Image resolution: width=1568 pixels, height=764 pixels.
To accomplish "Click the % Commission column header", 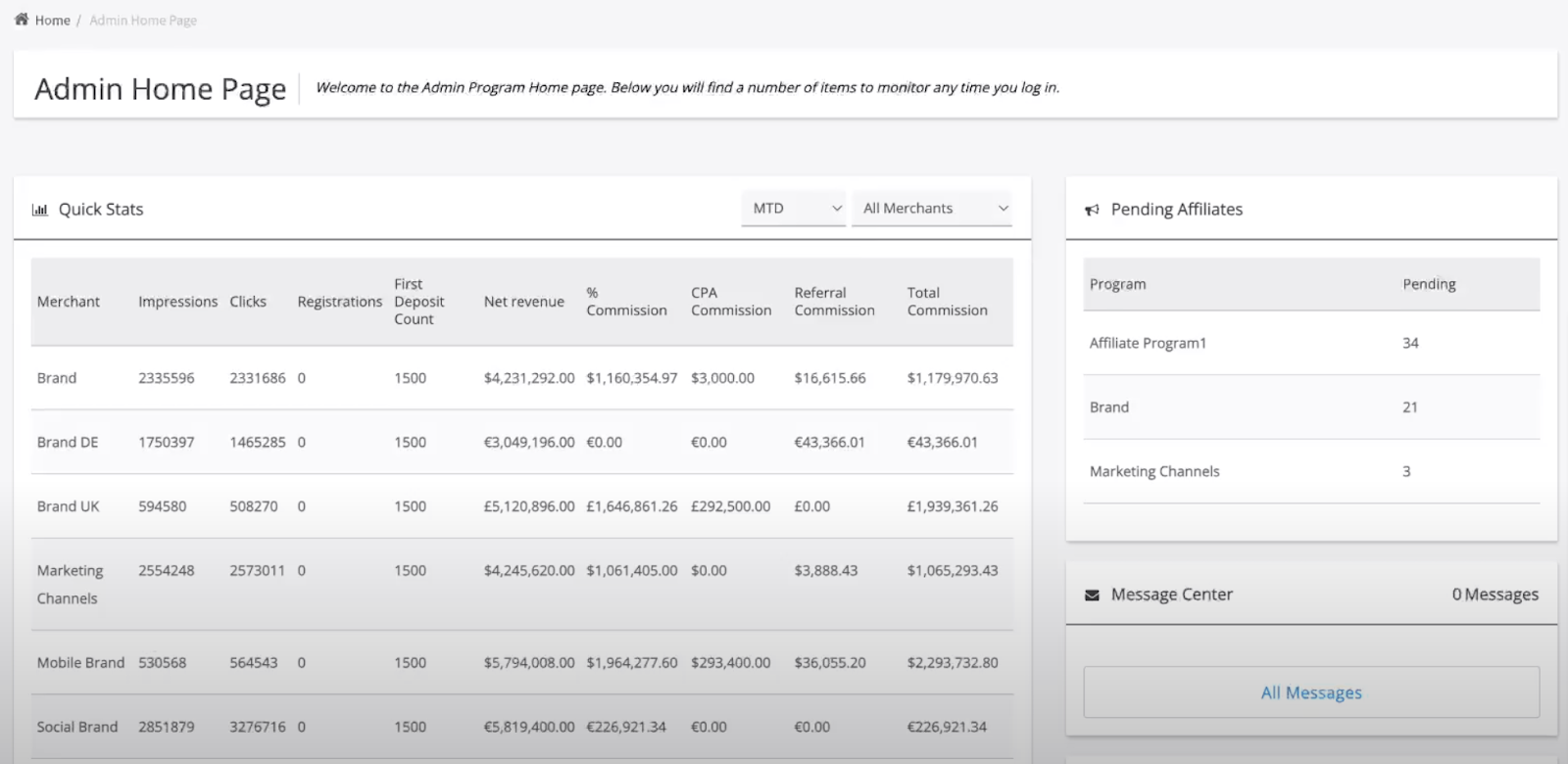I will tap(626, 302).
